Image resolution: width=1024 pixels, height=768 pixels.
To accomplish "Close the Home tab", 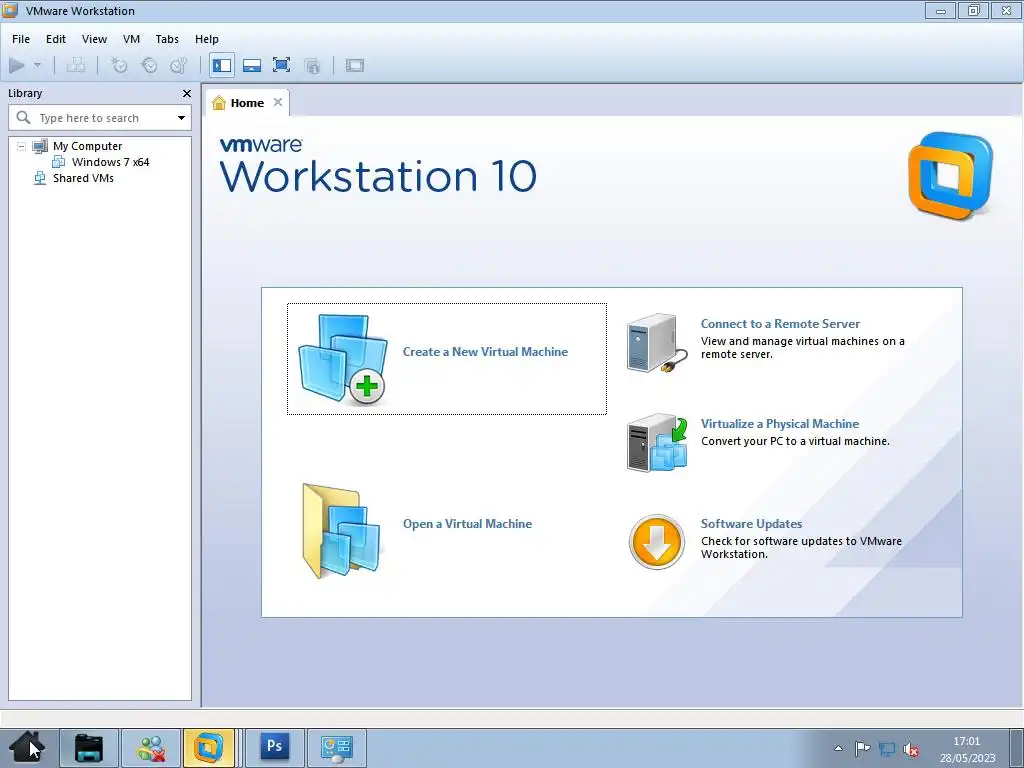I will point(278,102).
